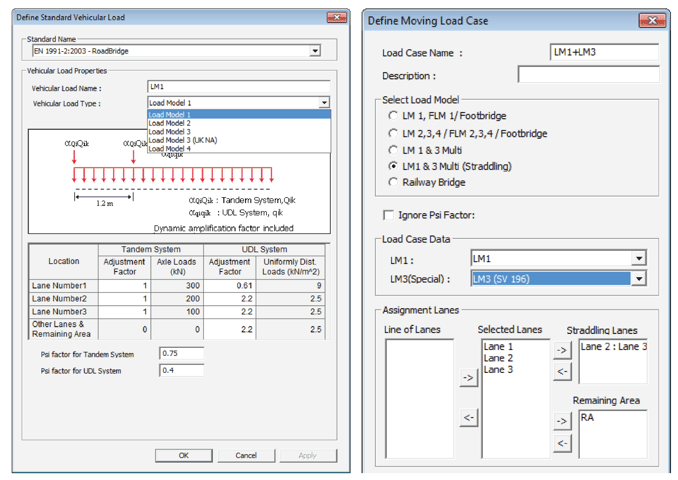The height and width of the screenshot is (480, 678).
Task: Pick Load Model 4 in dropdown list
Action: point(168,148)
